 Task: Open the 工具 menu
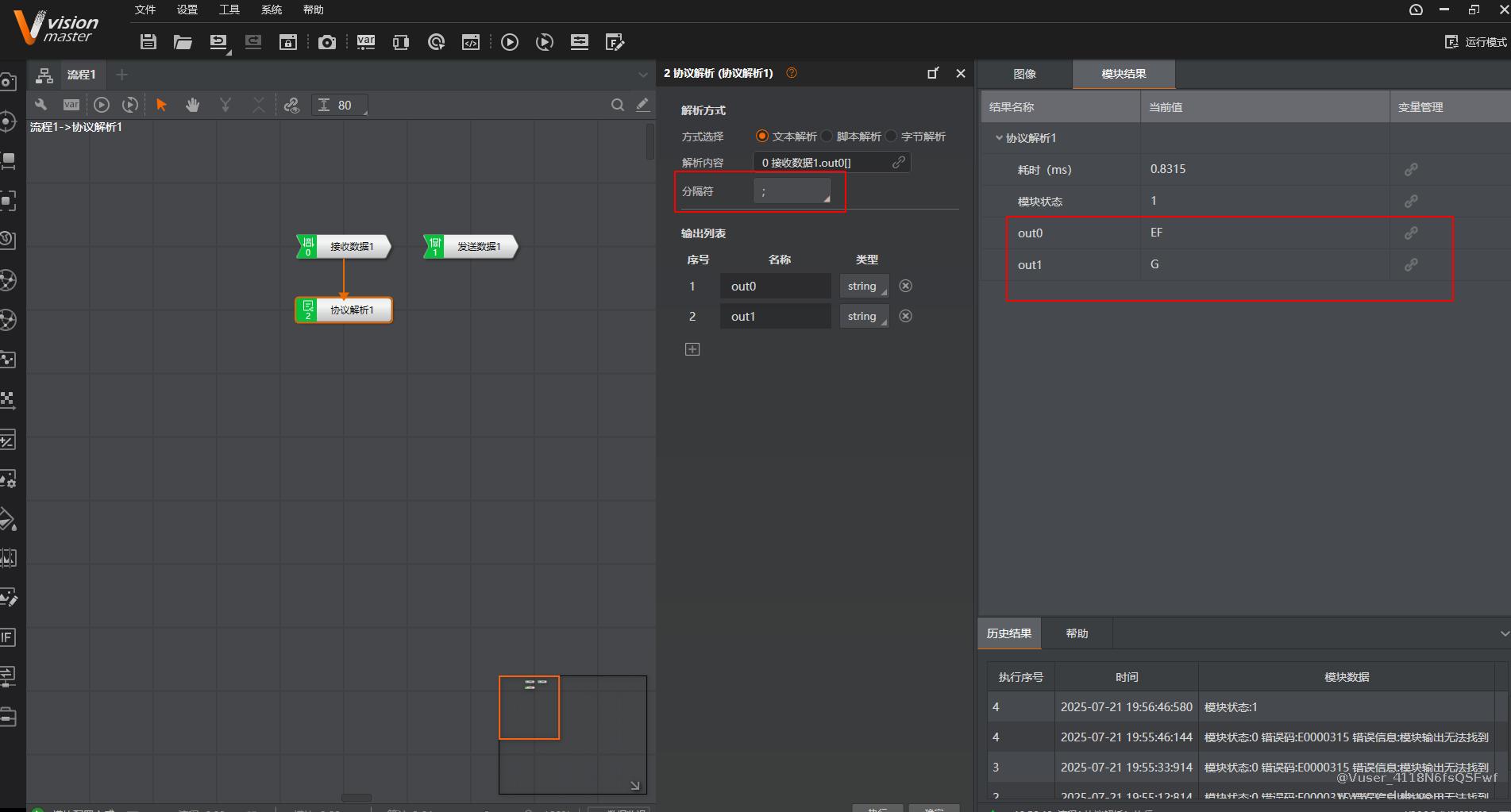[229, 10]
